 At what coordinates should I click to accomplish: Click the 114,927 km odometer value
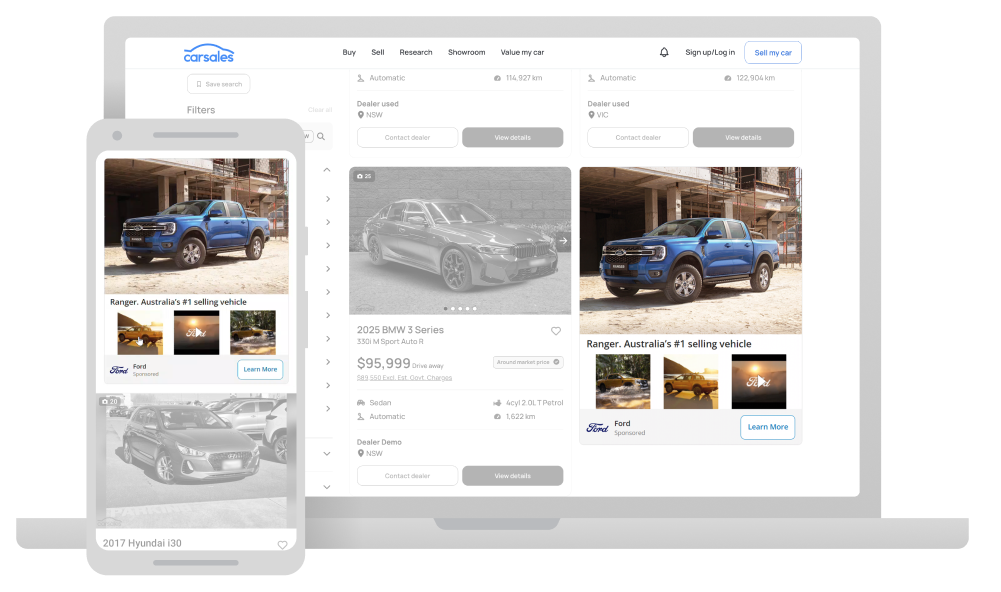coord(524,78)
